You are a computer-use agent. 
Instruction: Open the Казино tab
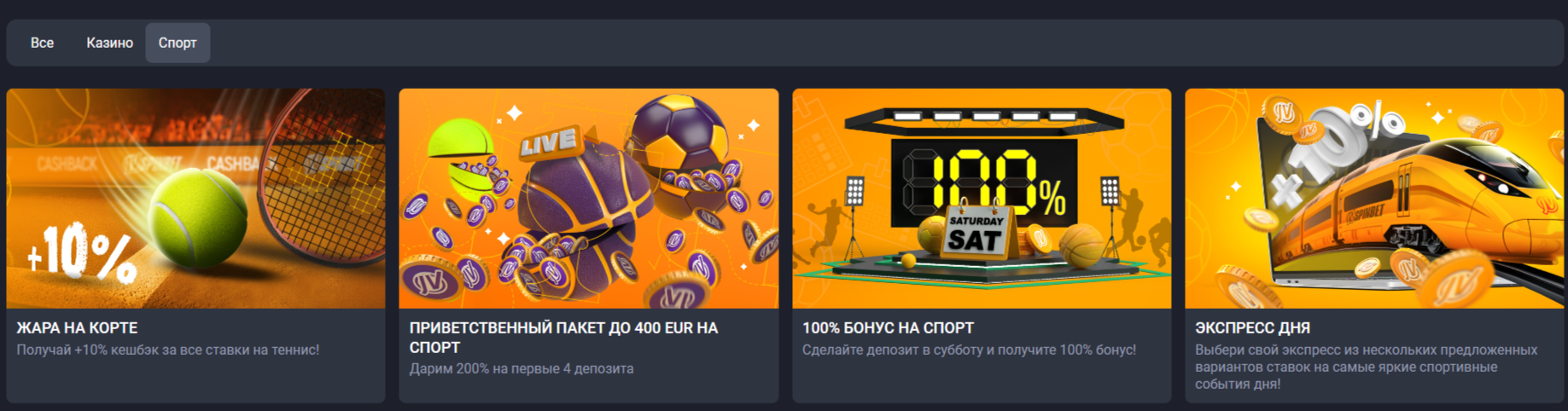109,43
